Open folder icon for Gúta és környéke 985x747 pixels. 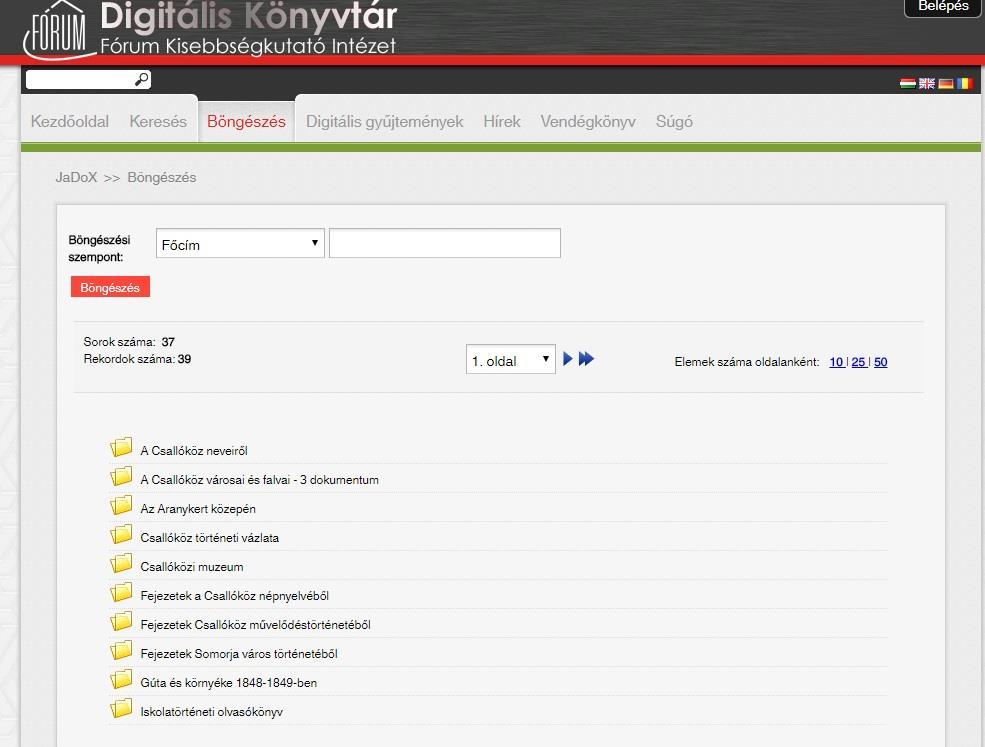[121, 679]
